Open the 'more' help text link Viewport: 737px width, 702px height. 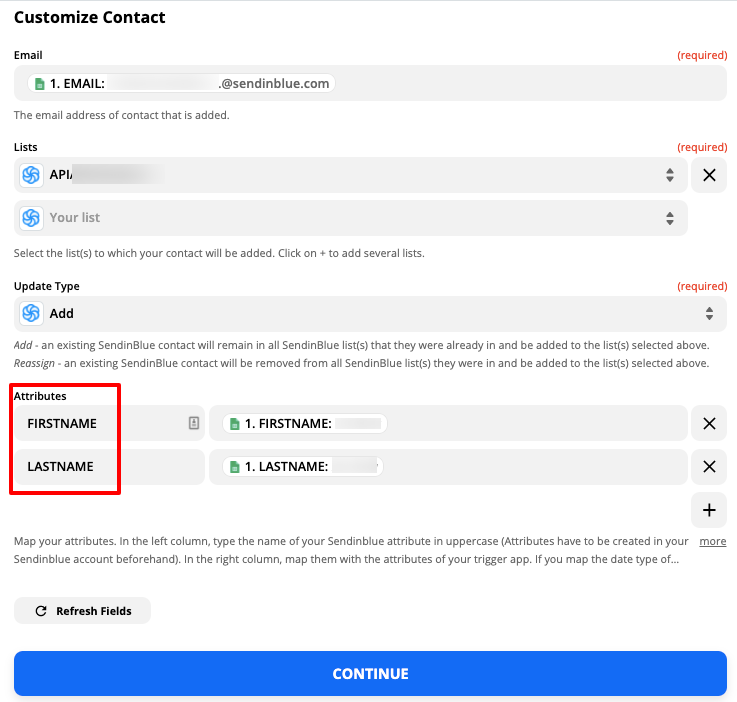tap(713, 541)
